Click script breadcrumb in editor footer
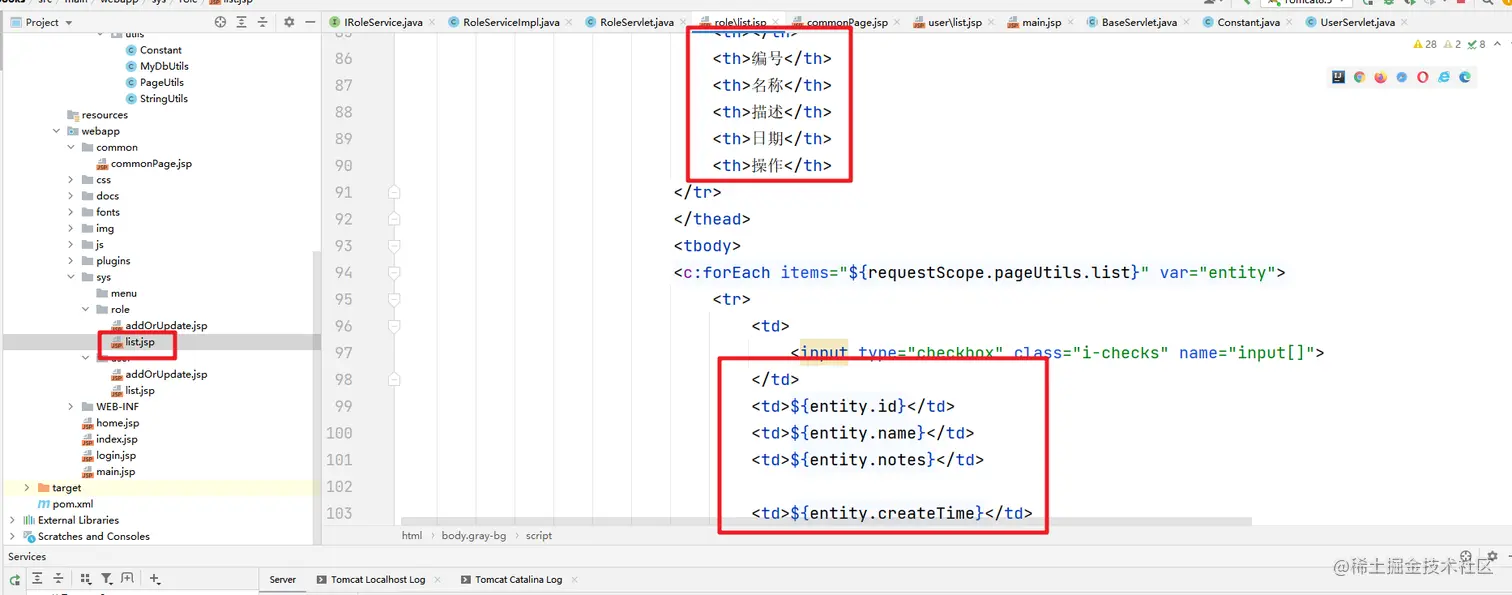The image size is (1512, 595). click(539, 536)
